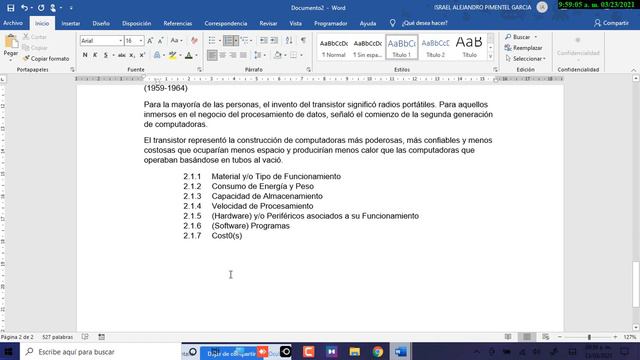Decrease font size with the smaller A
Viewport: 640px width, 360px height.
(161, 41)
